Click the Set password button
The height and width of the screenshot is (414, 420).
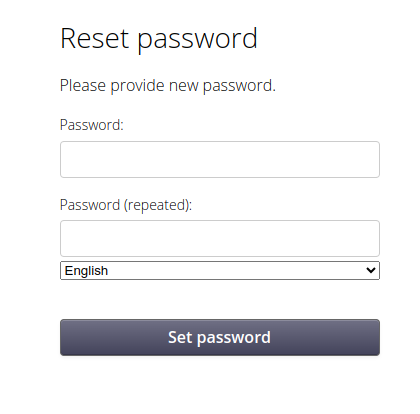[220, 337]
